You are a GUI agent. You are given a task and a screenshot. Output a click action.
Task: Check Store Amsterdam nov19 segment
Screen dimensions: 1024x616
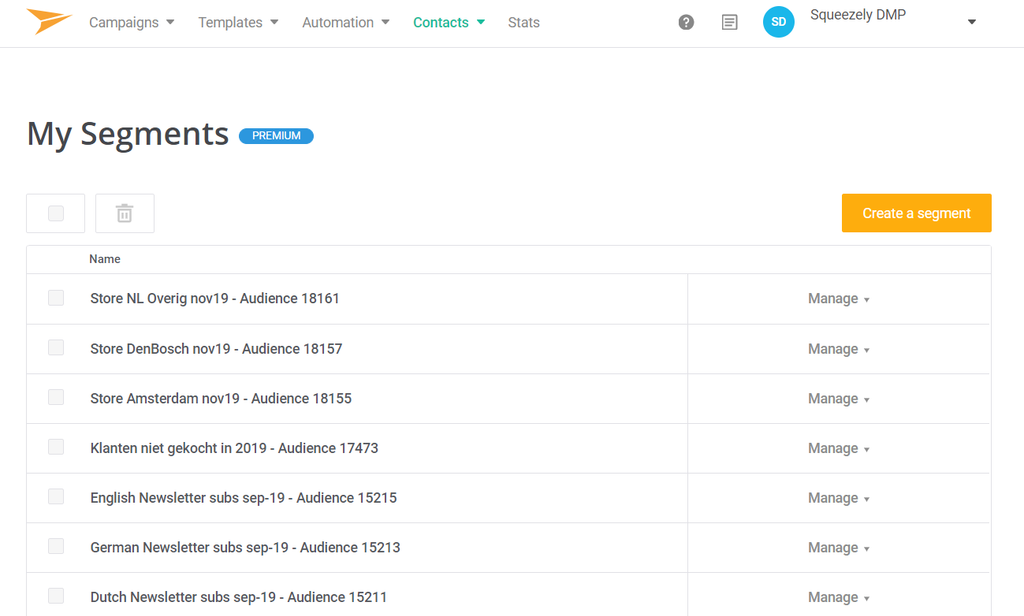coord(56,397)
